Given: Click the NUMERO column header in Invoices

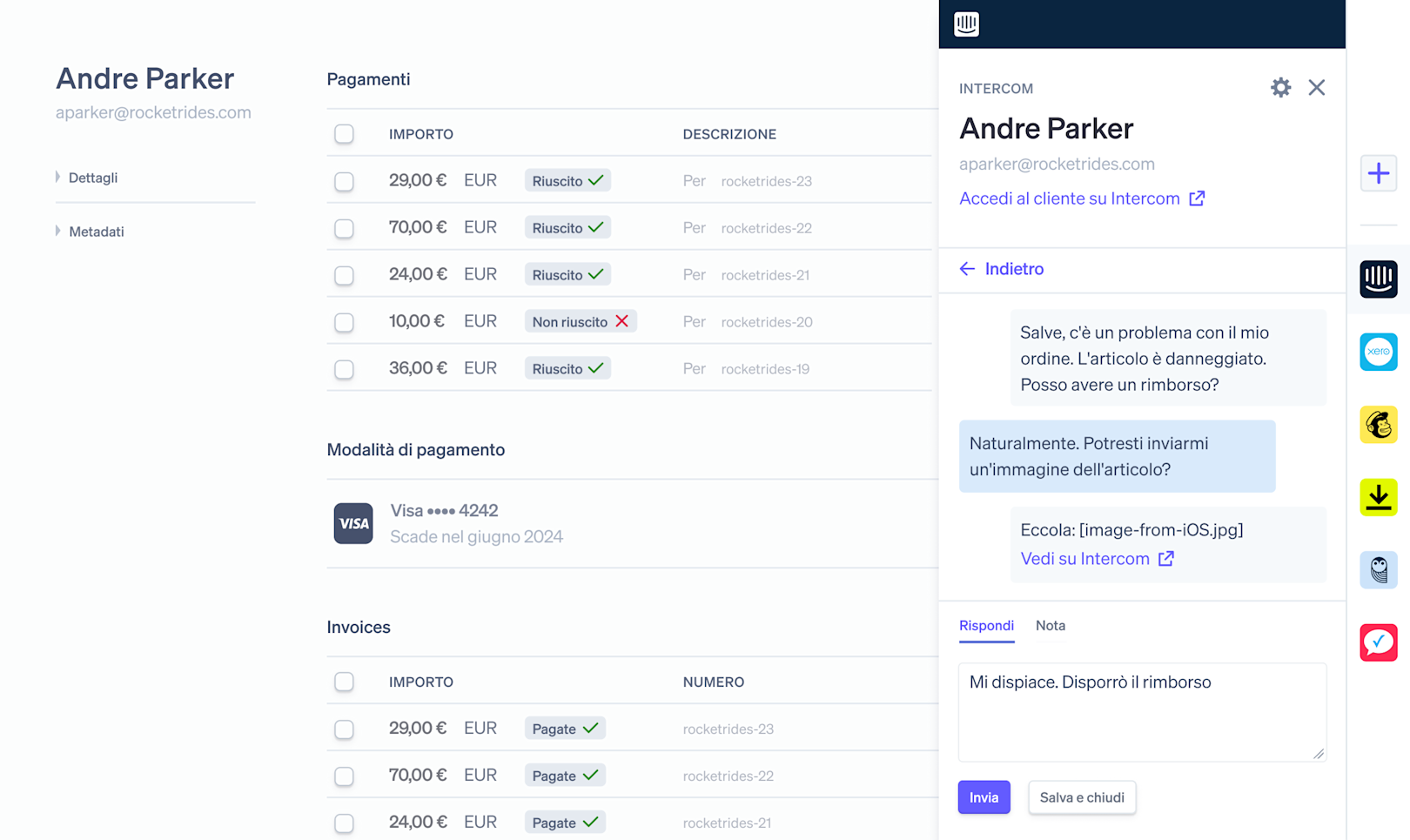Looking at the screenshot, I should click(x=714, y=682).
